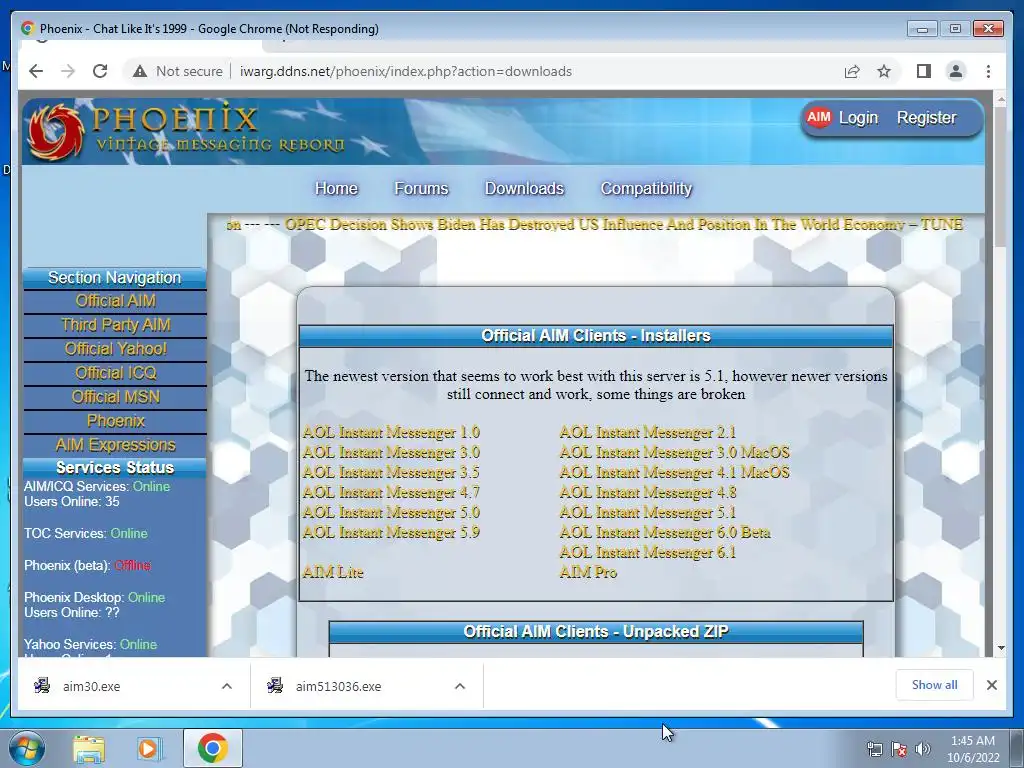This screenshot has width=1024, height=768.
Task: Reload the current page
Action: coord(100,71)
